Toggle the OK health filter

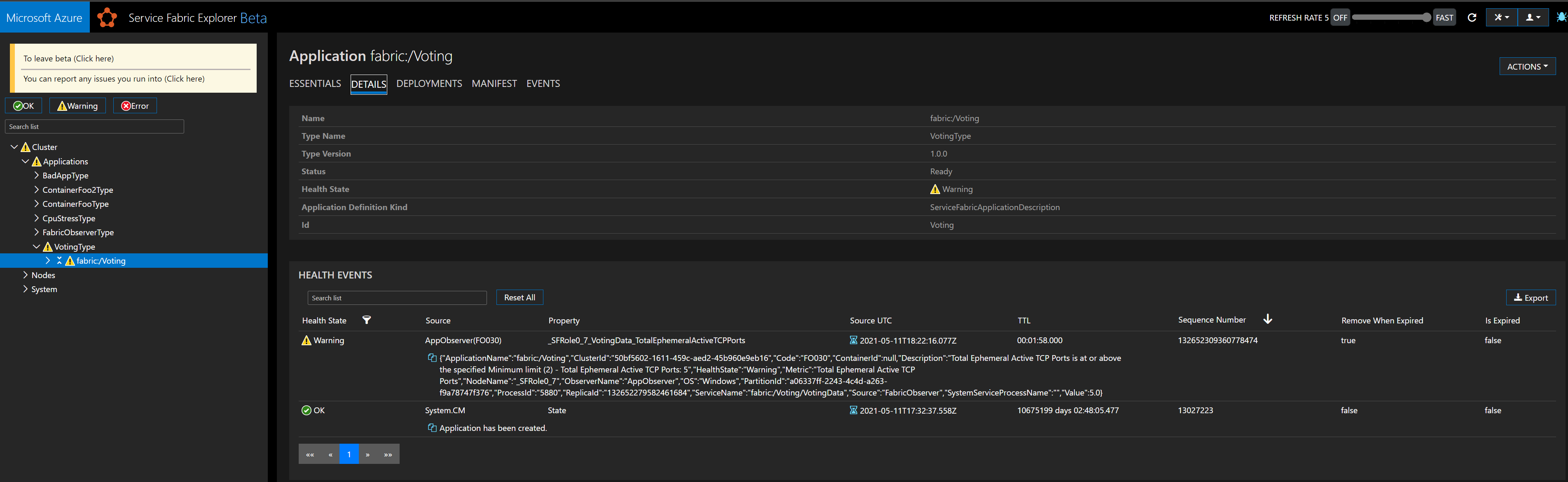24,106
